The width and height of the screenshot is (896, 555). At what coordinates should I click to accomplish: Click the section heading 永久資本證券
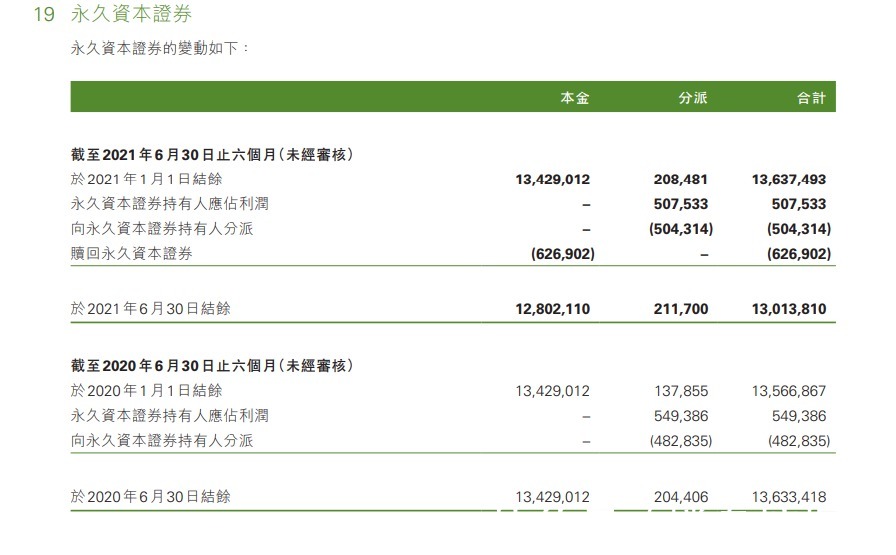coord(131,14)
